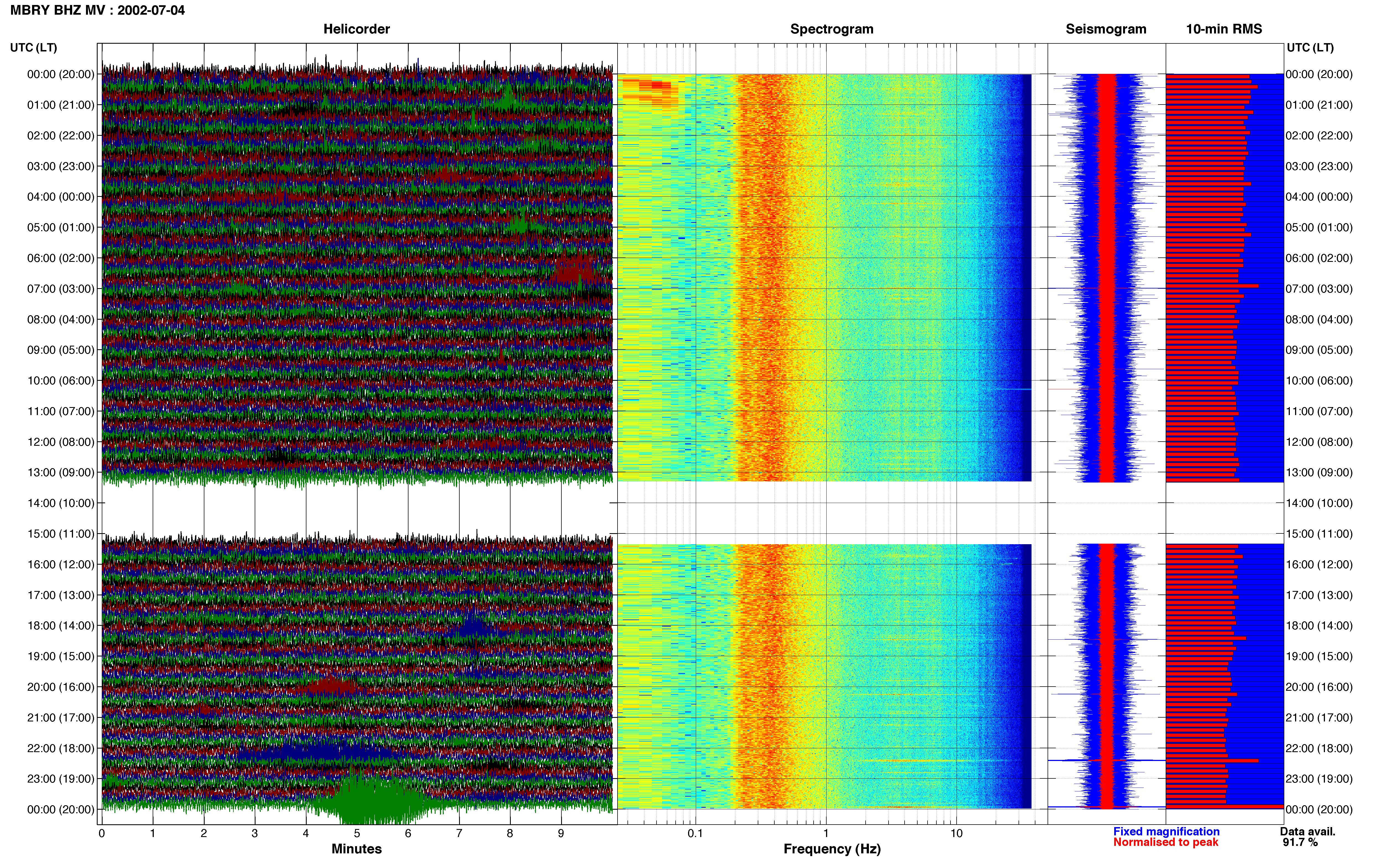Screen dimensions: 1388x868
Task: Click Helicorder time label 13:00 (09:00)
Action: 61,473
